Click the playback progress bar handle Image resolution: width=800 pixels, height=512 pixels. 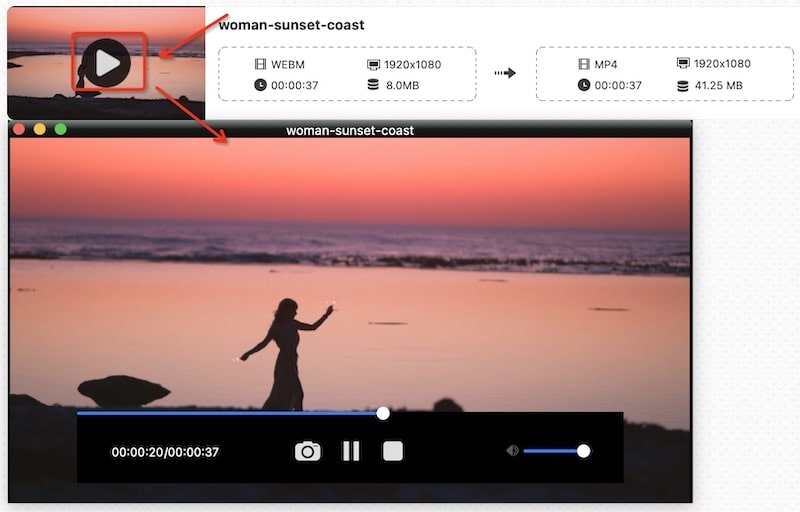point(383,414)
